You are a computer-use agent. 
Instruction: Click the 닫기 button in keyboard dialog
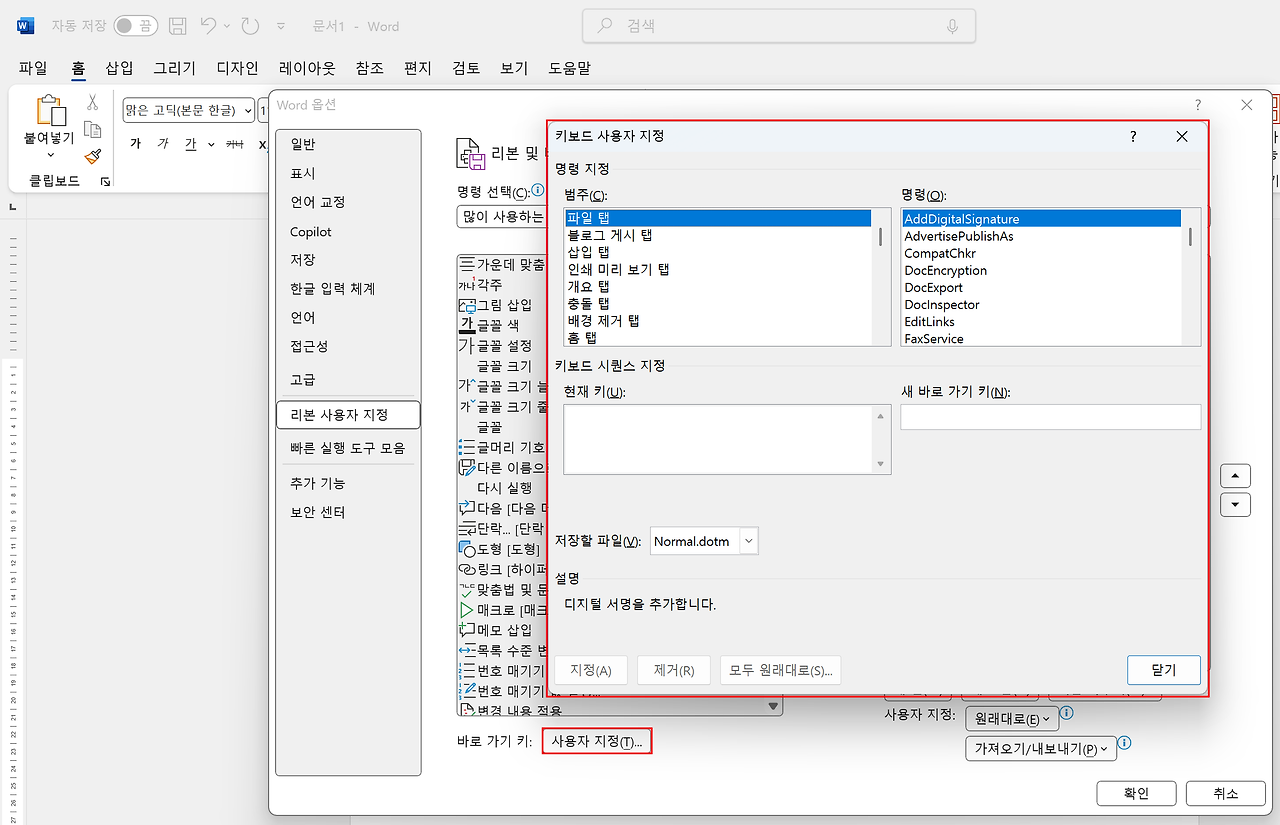pos(1163,670)
